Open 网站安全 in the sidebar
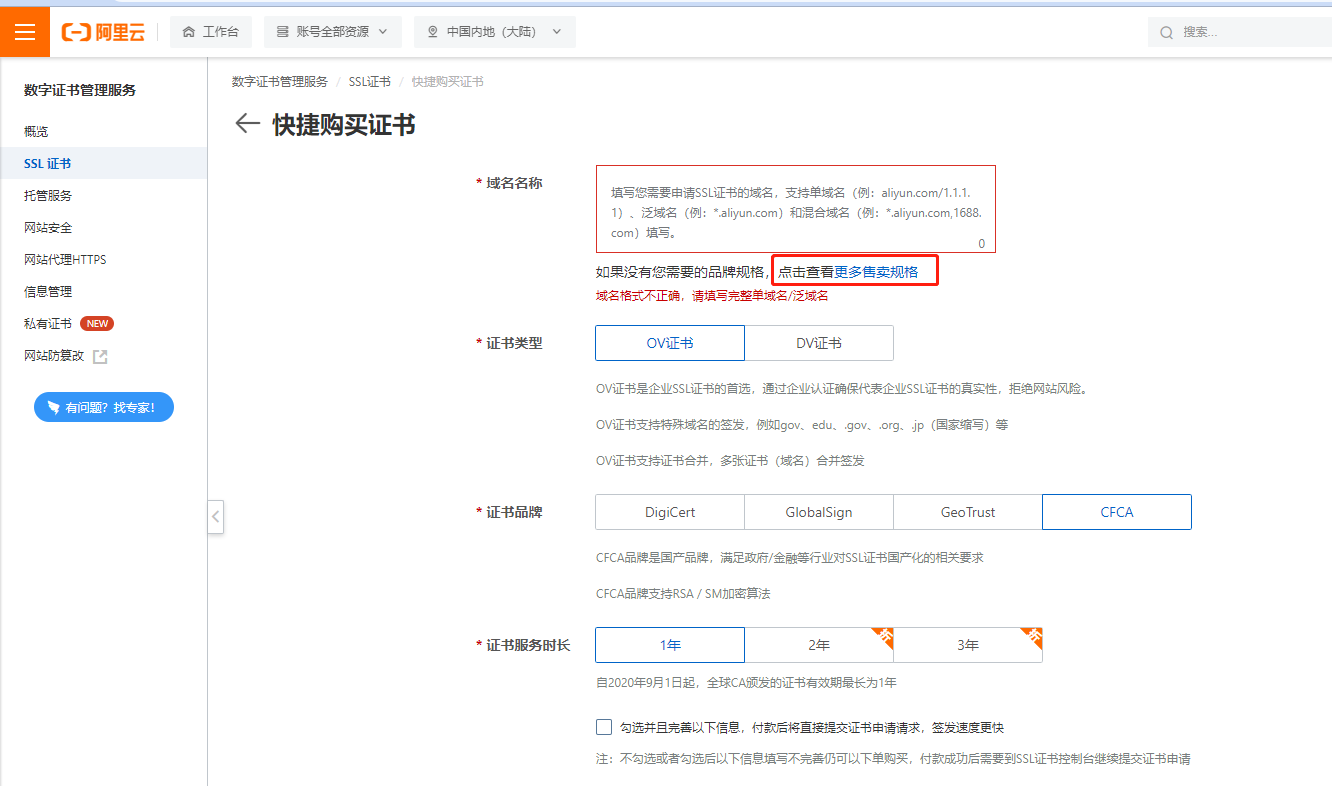 coord(48,227)
